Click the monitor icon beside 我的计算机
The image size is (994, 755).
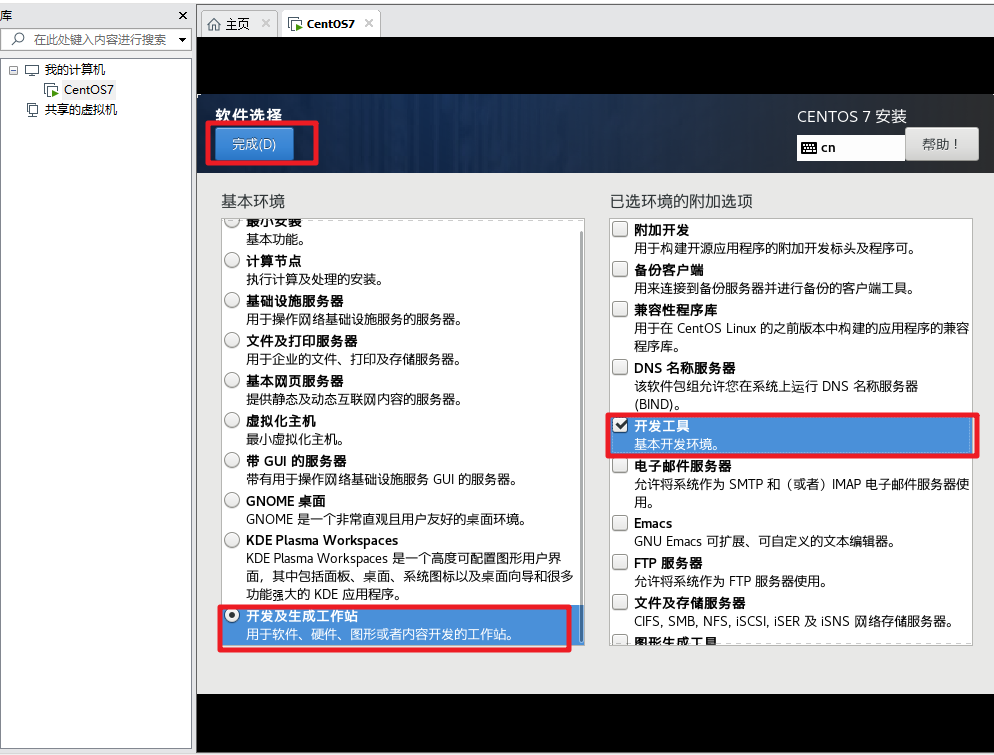(32, 70)
